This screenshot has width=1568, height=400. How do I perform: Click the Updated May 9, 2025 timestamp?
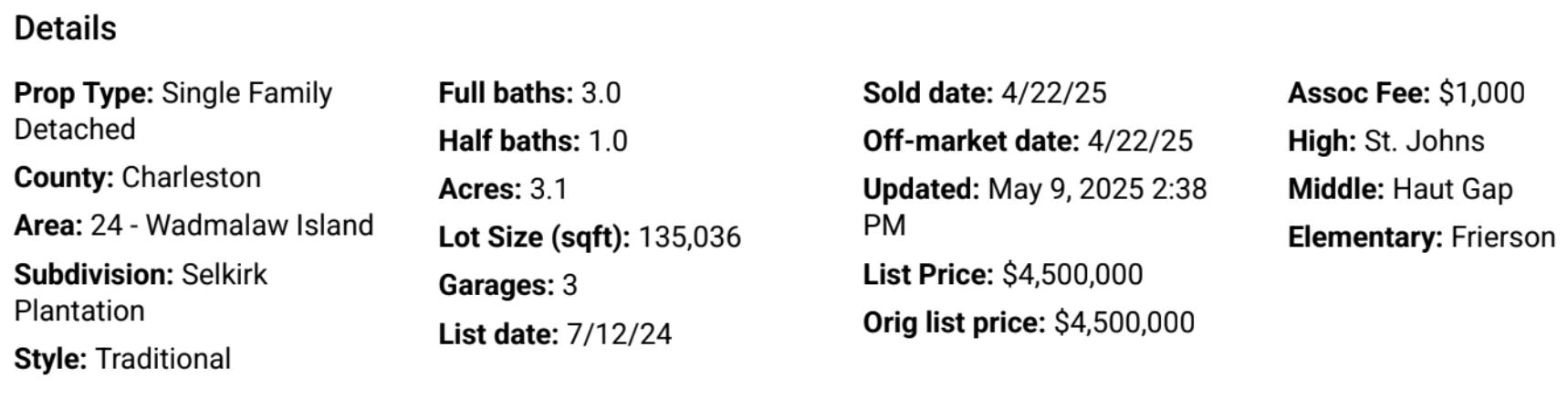[x=1035, y=207]
